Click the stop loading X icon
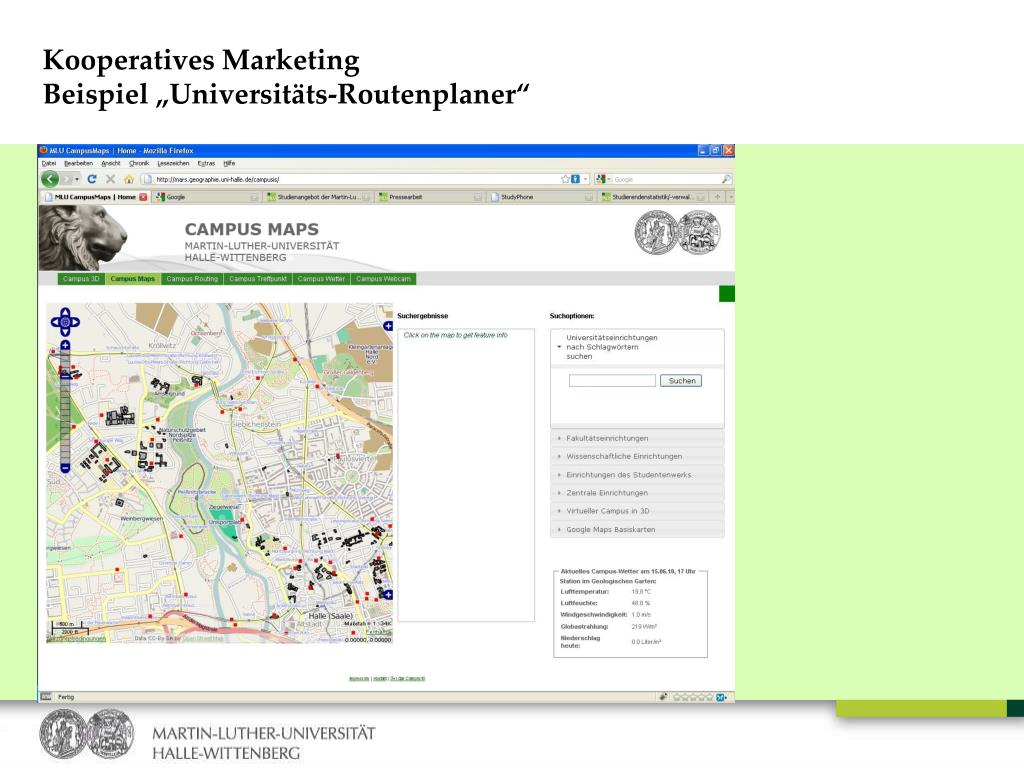 (110, 179)
